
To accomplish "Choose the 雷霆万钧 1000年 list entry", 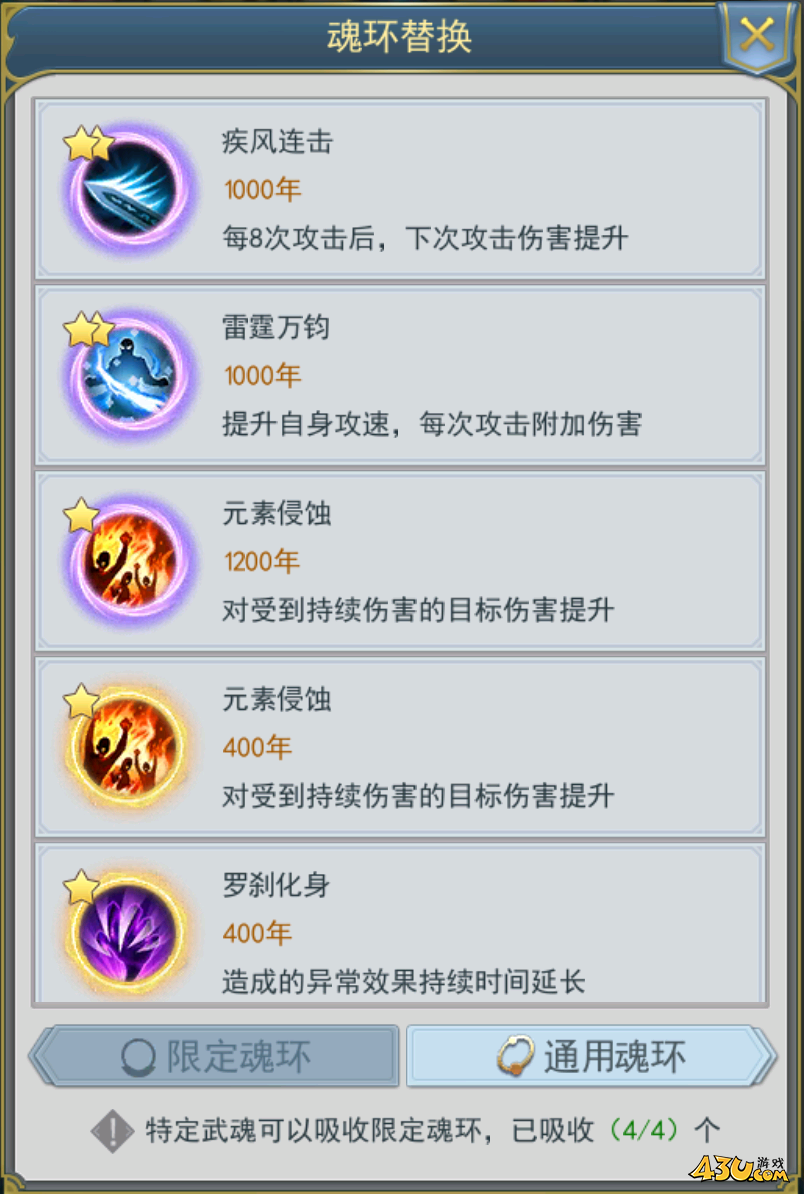I will tap(400, 375).
